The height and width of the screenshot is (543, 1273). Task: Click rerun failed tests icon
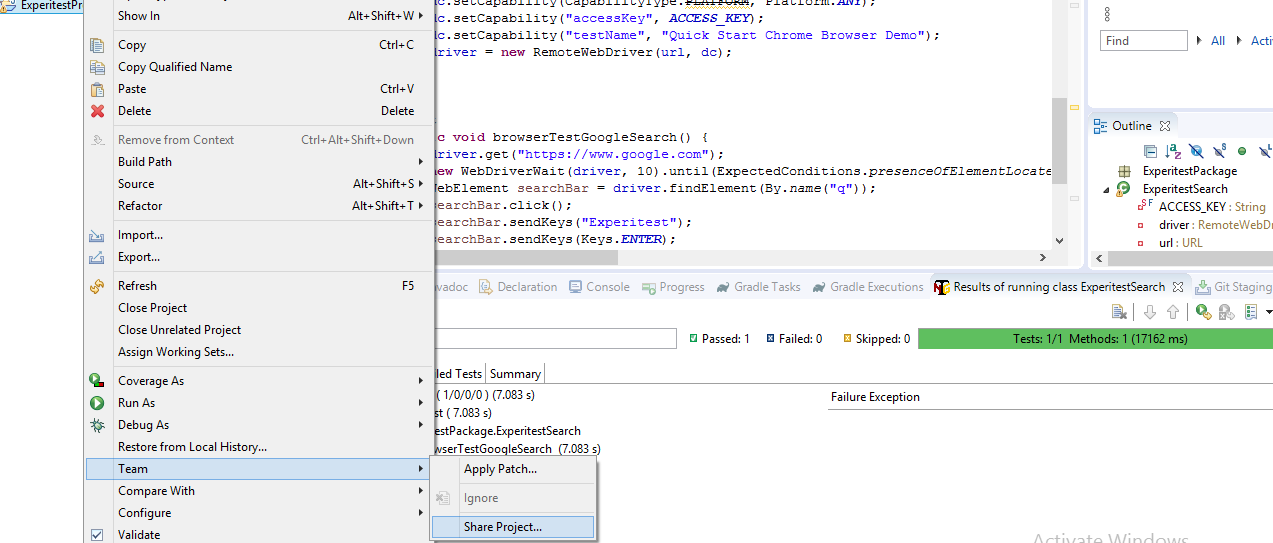(x=1226, y=313)
